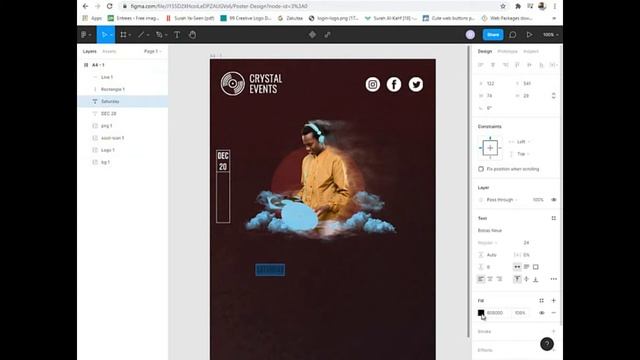Open the help question mark button

[x=547, y=344]
